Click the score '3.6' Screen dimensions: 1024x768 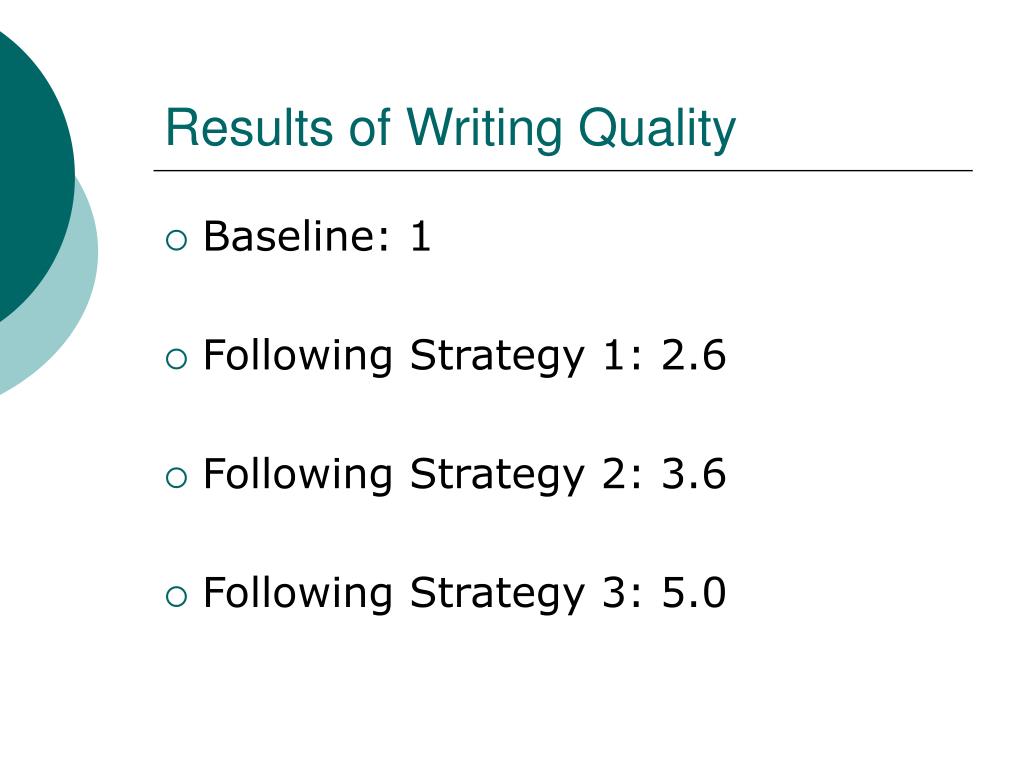point(694,474)
